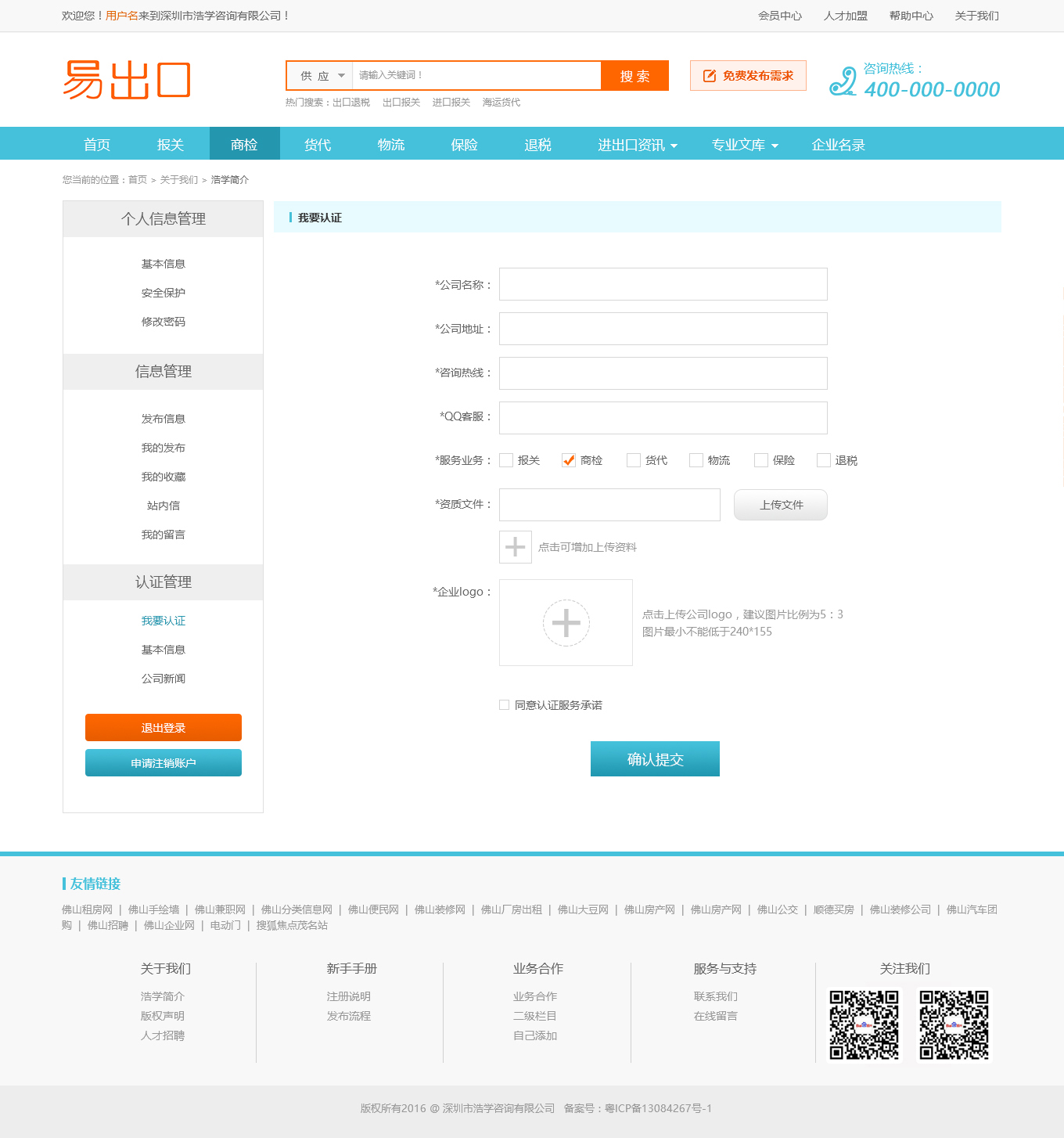Screen dimensions: 1064x1138
Task: Click the phone hotline icon
Action: pyautogui.click(x=843, y=81)
